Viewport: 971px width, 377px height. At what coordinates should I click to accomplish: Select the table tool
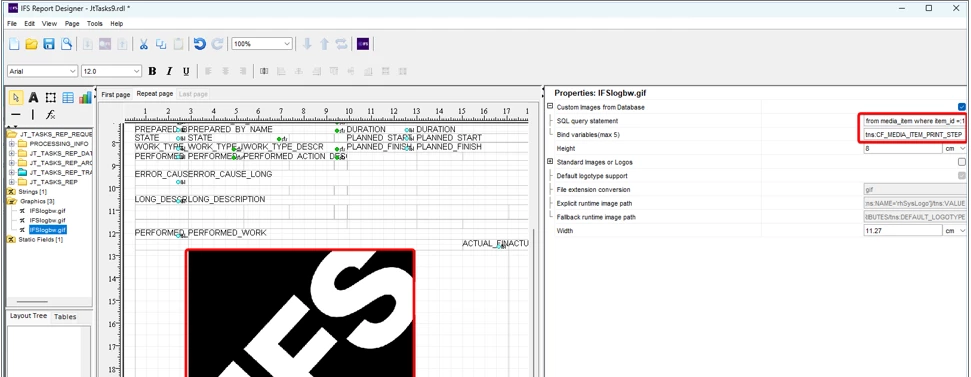tap(68, 97)
